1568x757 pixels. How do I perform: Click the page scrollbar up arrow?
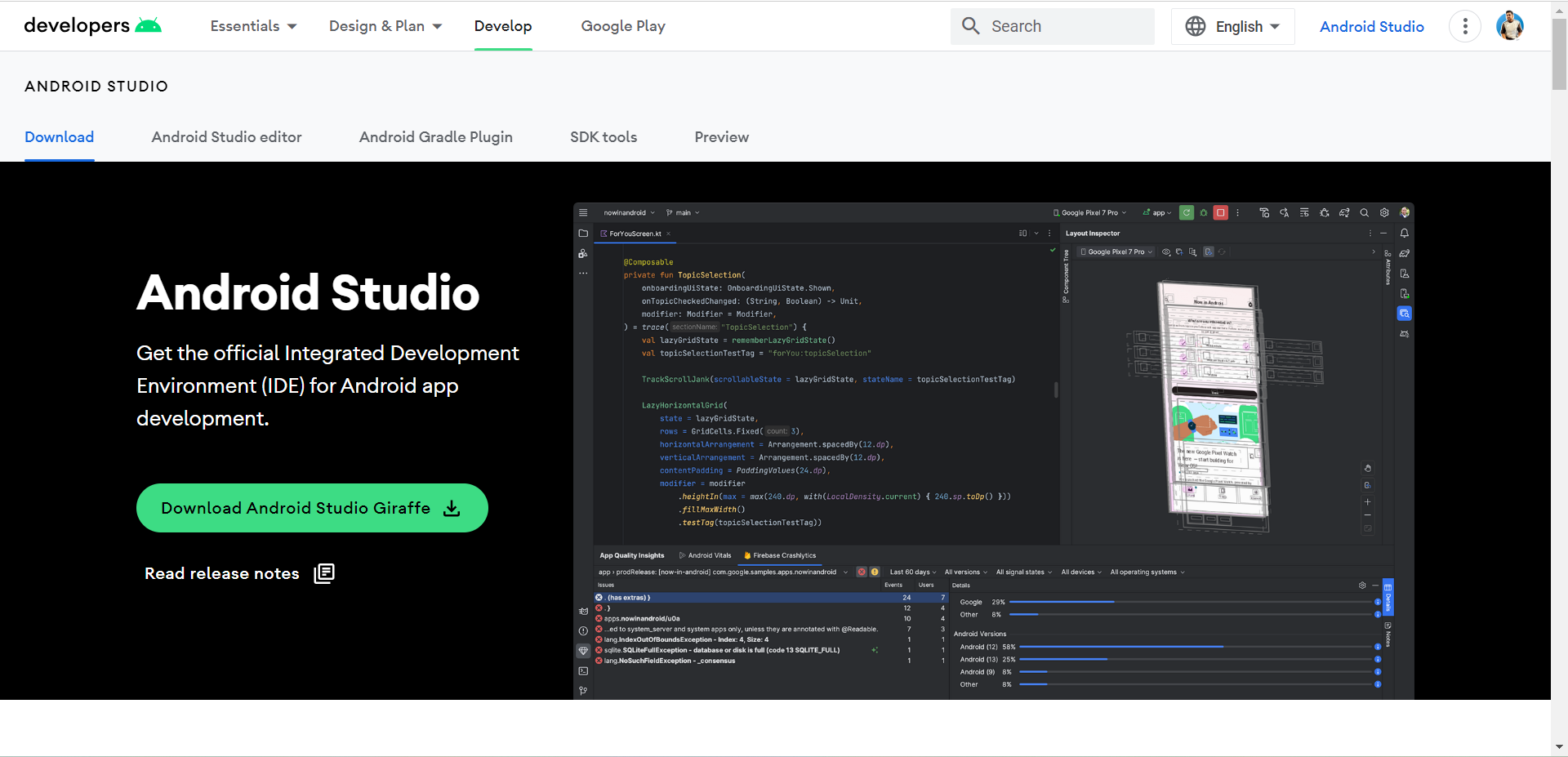pos(1559,10)
